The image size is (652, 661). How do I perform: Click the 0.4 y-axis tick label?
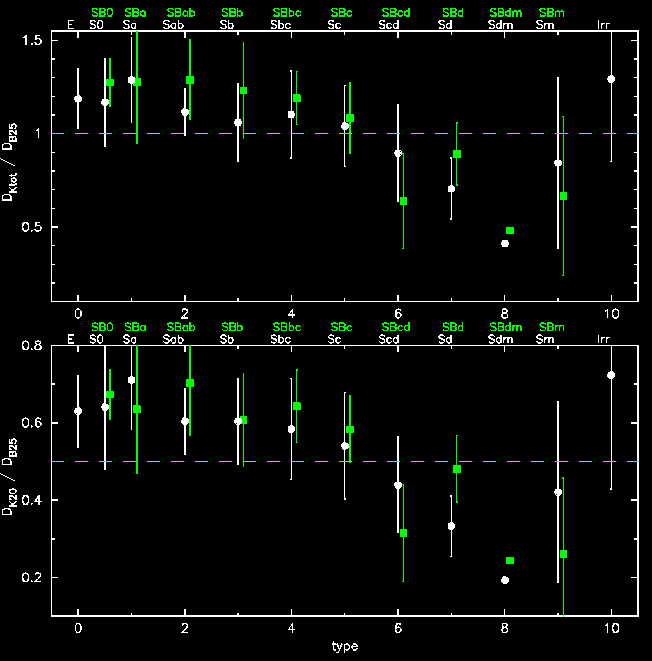coord(32,500)
